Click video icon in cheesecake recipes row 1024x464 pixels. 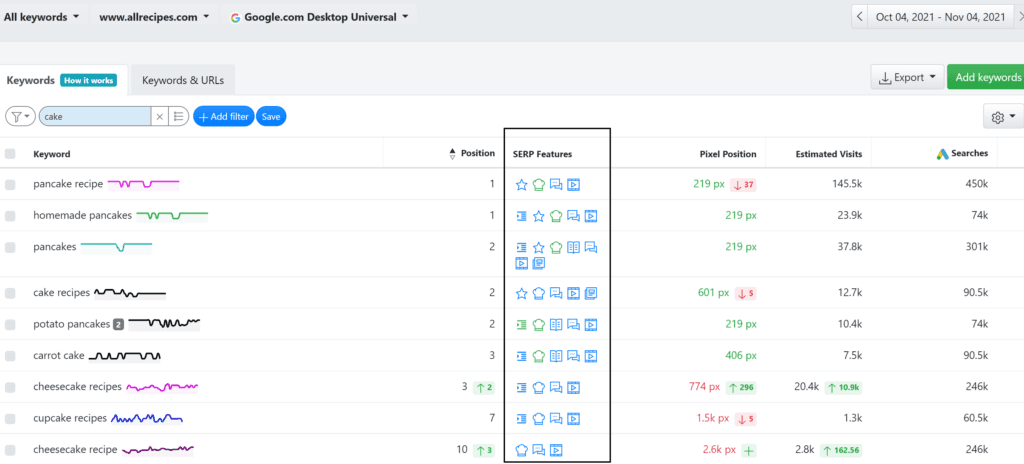pyautogui.click(x=573, y=387)
